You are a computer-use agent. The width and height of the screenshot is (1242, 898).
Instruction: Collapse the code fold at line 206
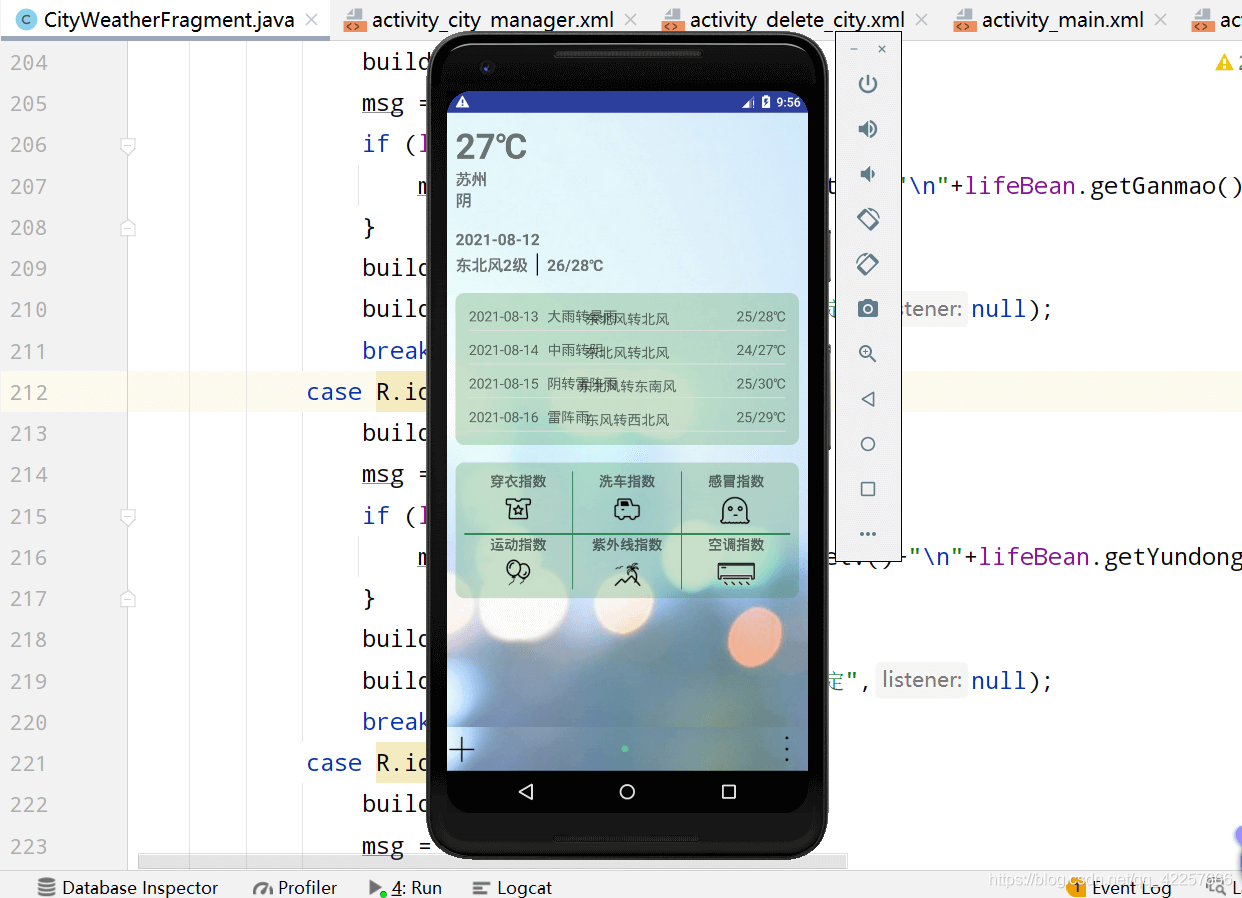[127, 145]
